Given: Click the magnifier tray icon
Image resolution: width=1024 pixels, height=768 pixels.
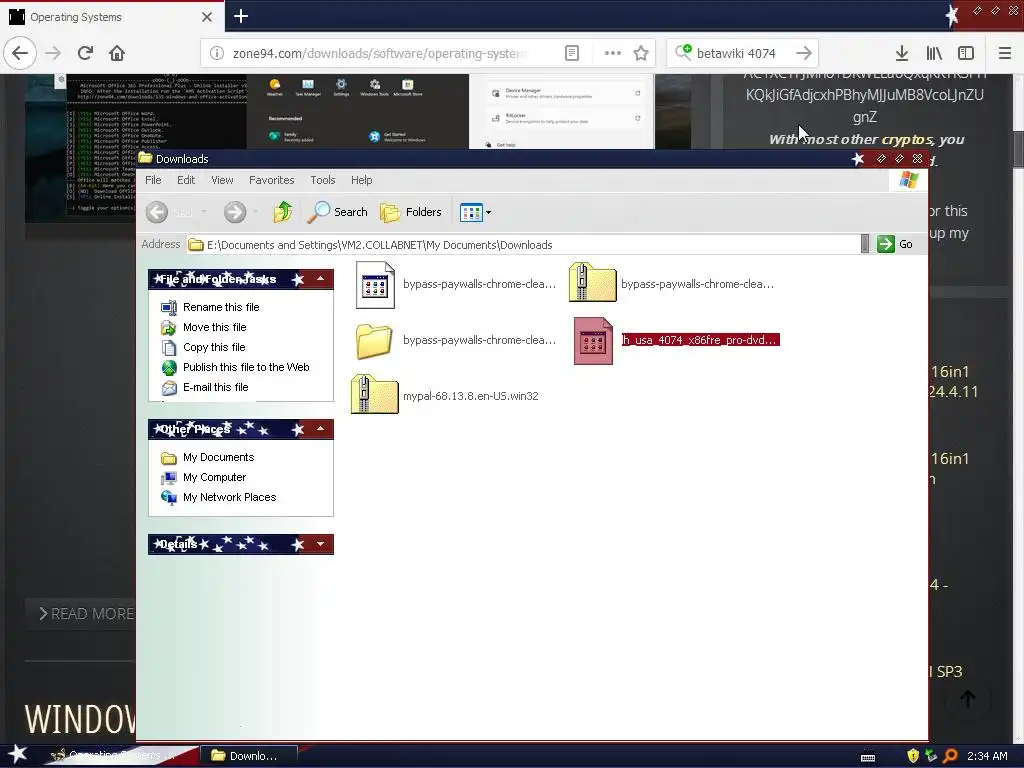Looking at the screenshot, I should tap(950, 756).
